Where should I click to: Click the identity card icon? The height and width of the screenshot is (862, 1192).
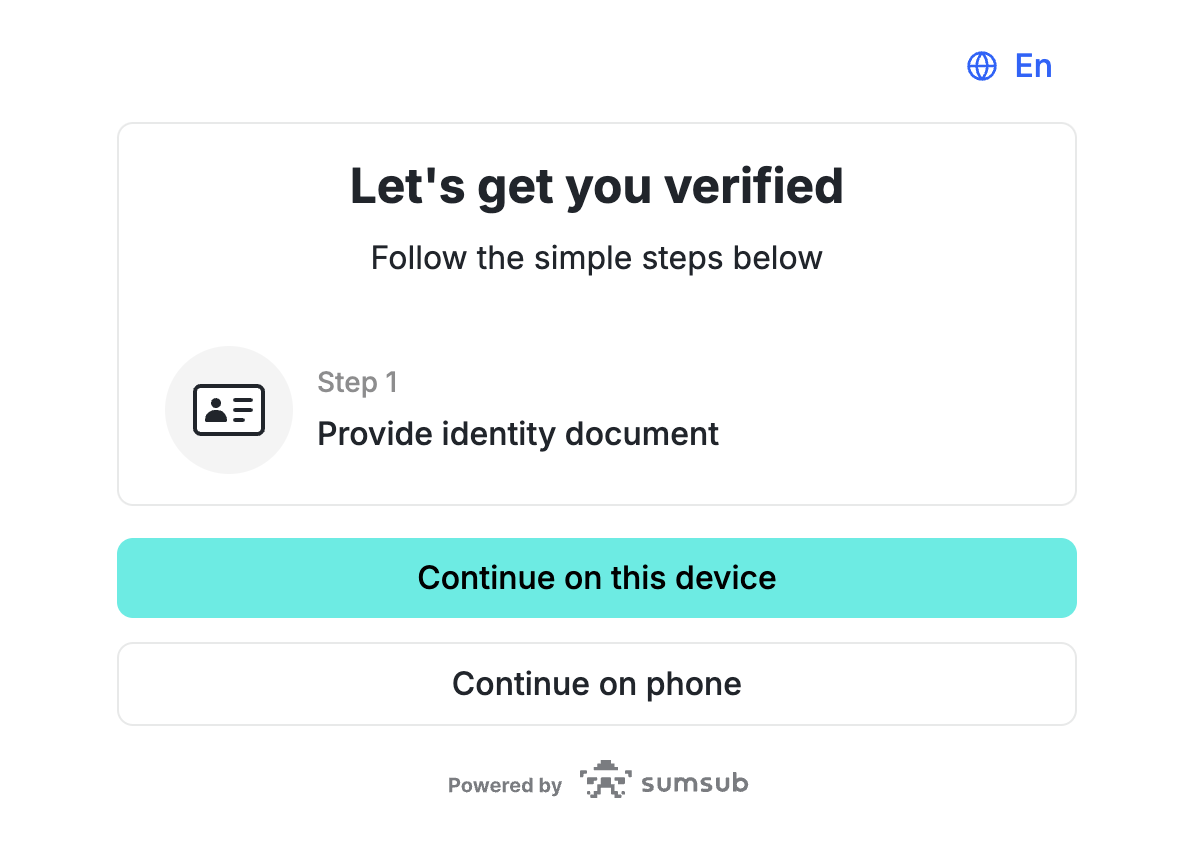pyautogui.click(x=229, y=410)
